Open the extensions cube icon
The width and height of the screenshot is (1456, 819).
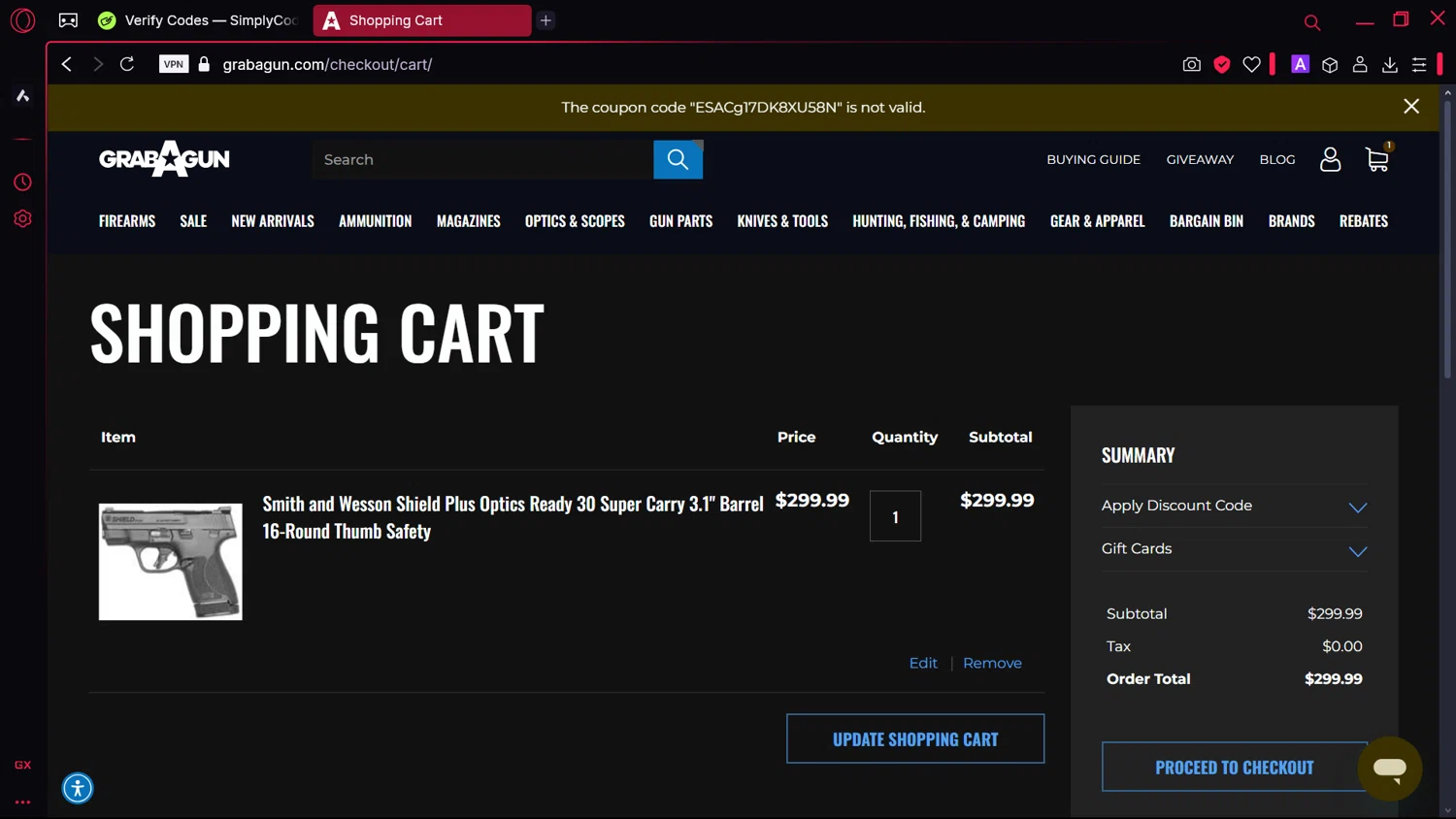(1330, 64)
